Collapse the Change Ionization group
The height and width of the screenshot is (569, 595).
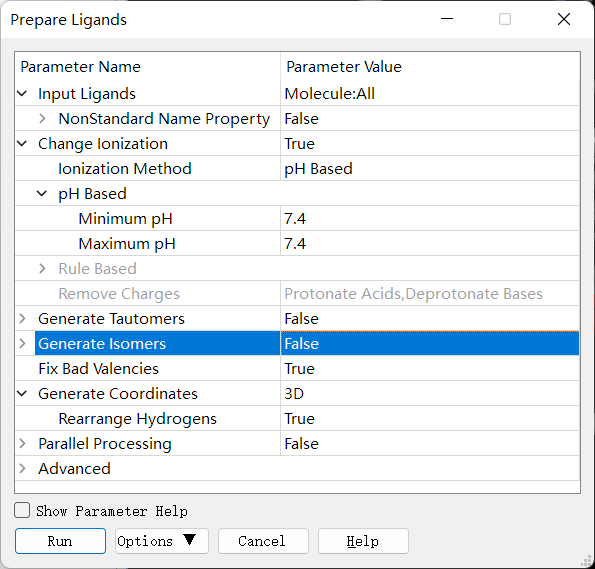(22, 143)
